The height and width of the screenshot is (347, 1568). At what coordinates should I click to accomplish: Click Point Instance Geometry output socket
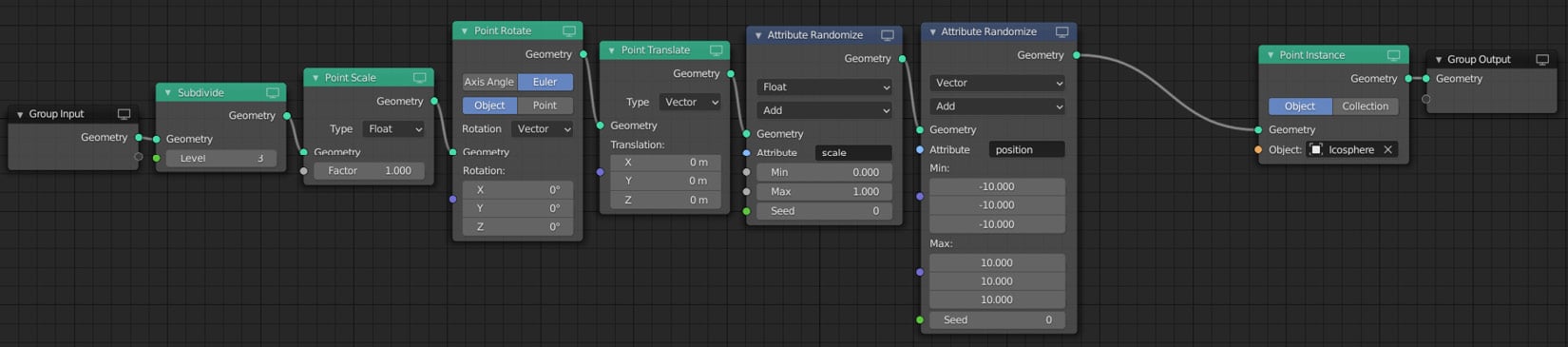click(1409, 79)
